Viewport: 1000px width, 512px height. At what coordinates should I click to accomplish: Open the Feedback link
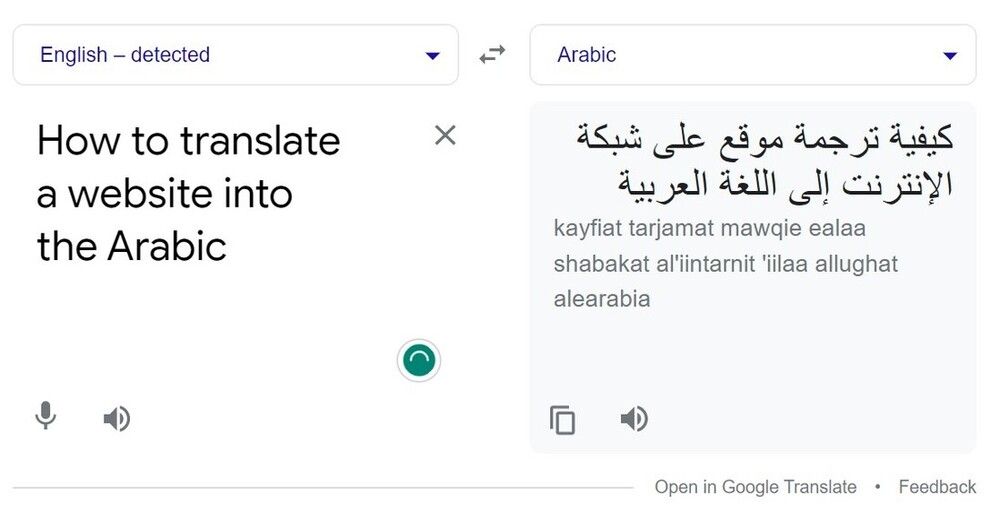(937, 487)
